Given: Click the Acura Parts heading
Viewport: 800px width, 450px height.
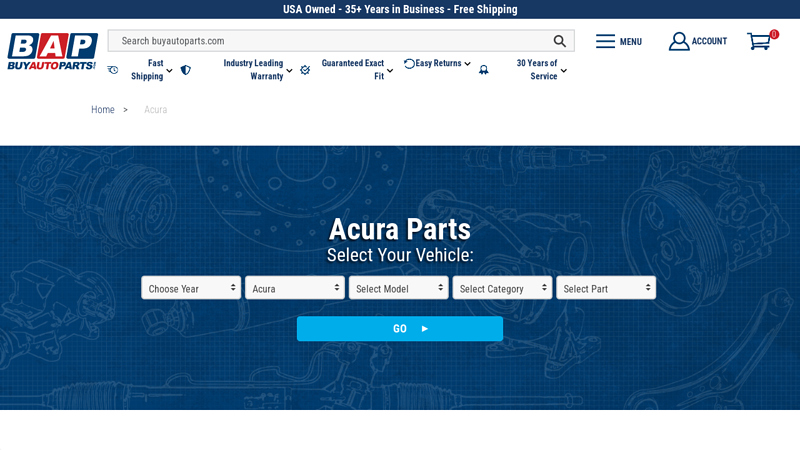Looking at the screenshot, I should 400,229.
